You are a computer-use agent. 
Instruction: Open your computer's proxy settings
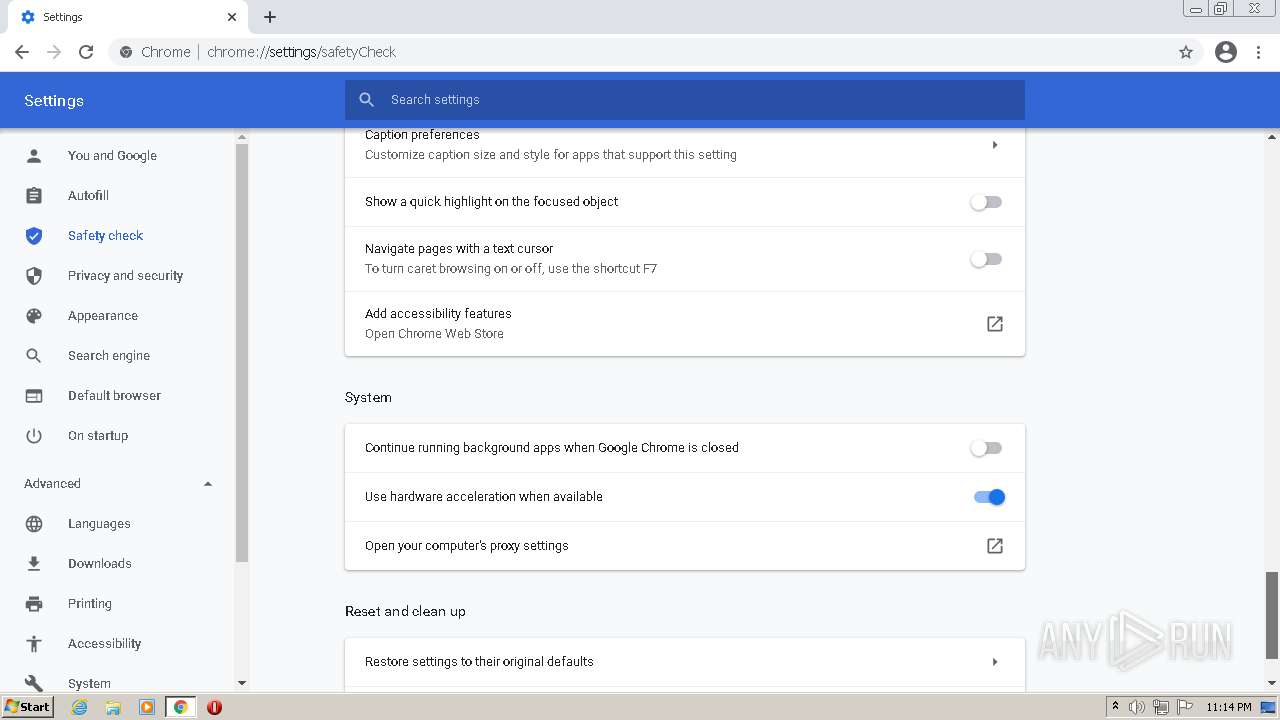pos(685,546)
